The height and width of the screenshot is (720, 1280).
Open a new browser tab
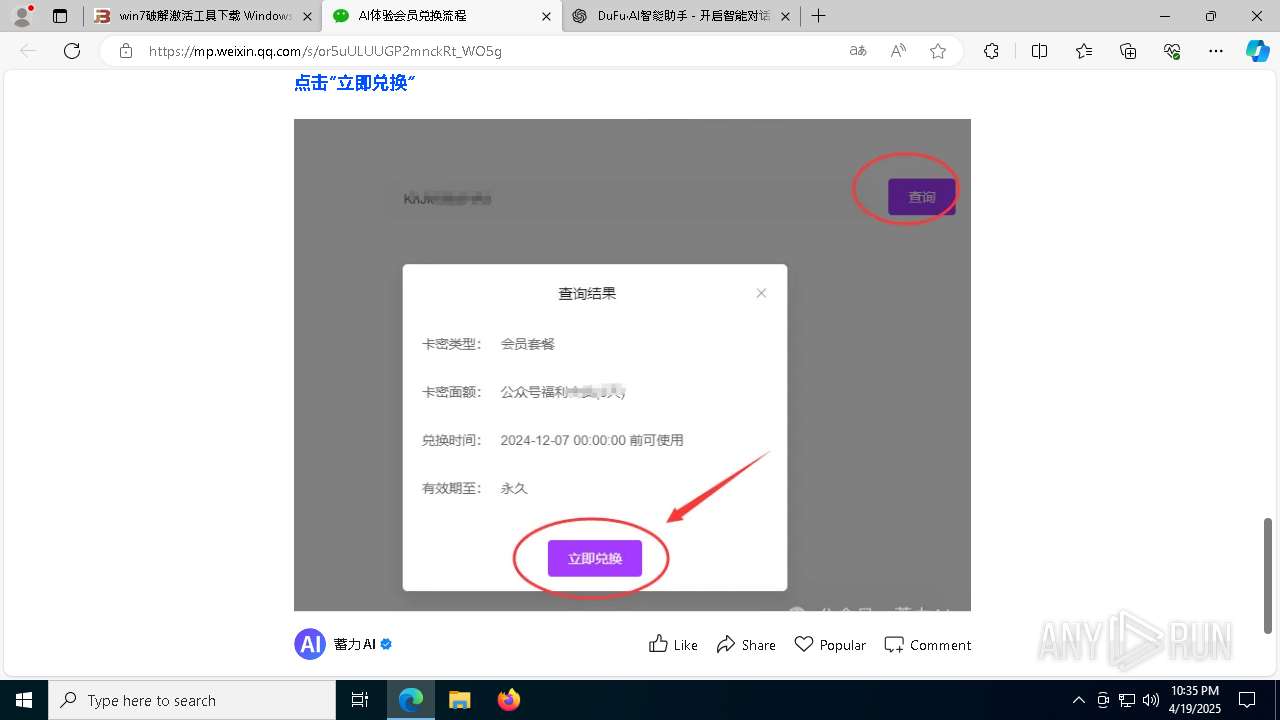[x=819, y=16]
